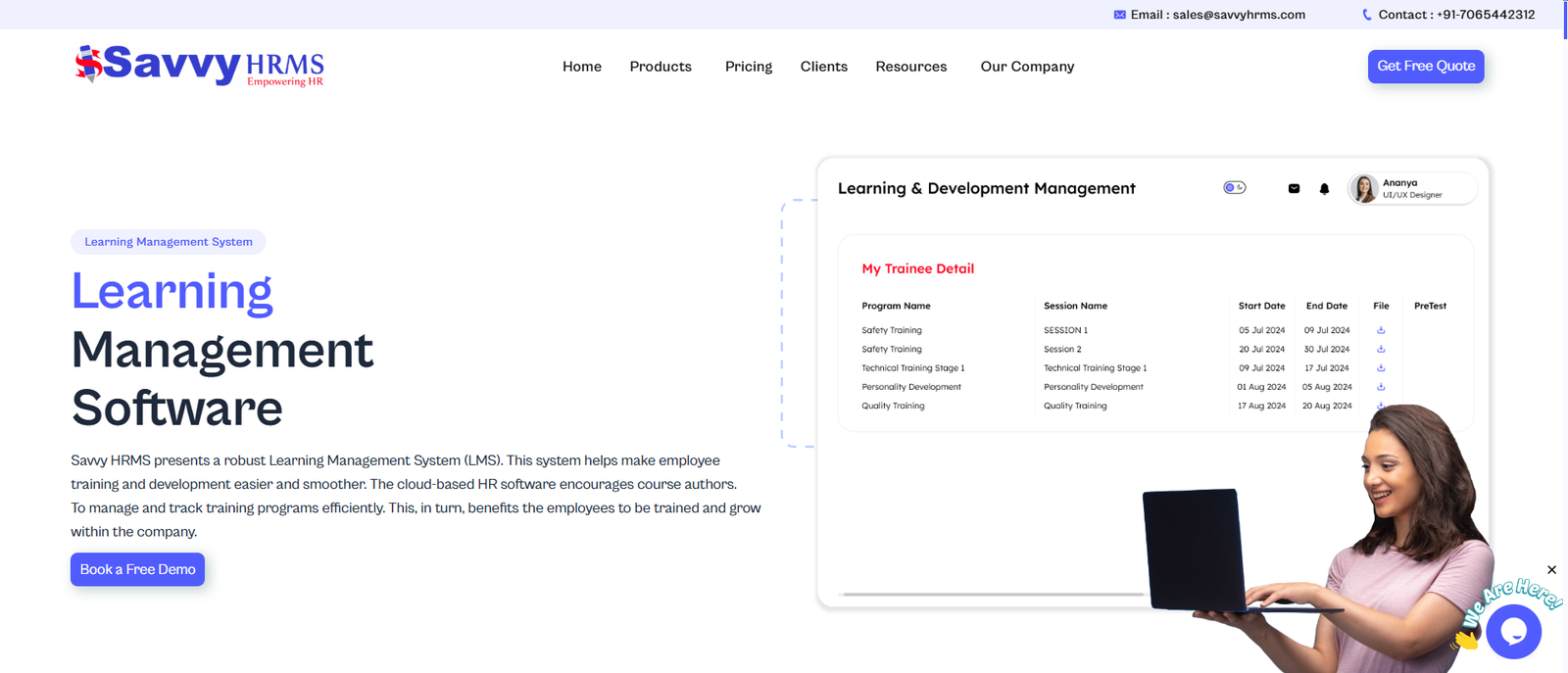Screen dimensions: 1568x673
Task: Download file for Personality Development row
Action: [1381, 387]
